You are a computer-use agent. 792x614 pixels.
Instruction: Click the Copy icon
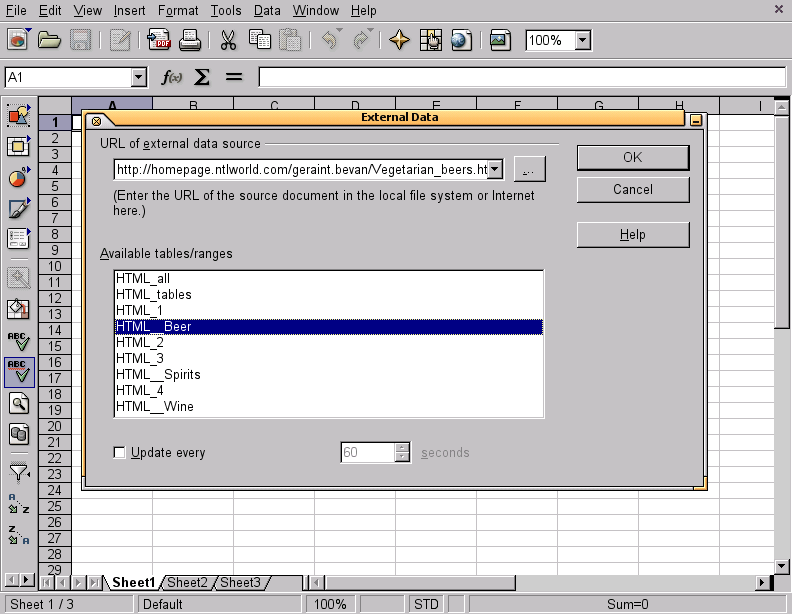[260, 40]
